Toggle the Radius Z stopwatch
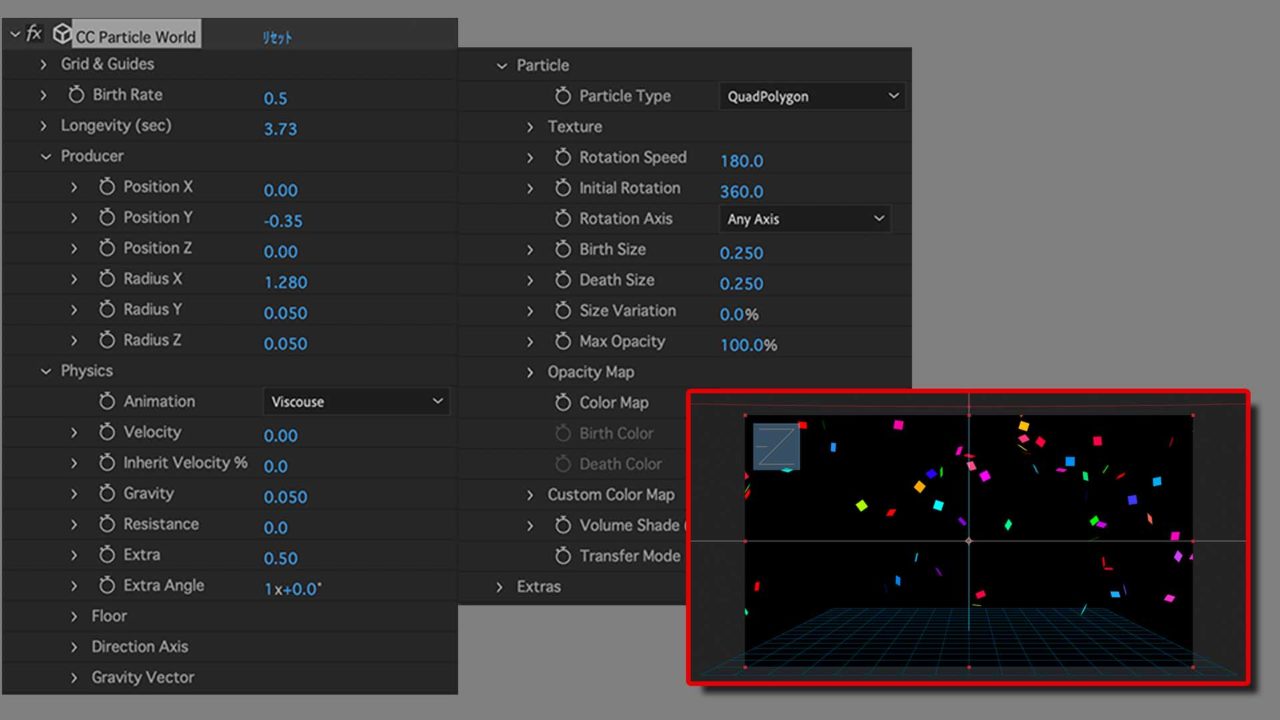Image resolution: width=1280 pixels, height=720 pixels. 107,340
